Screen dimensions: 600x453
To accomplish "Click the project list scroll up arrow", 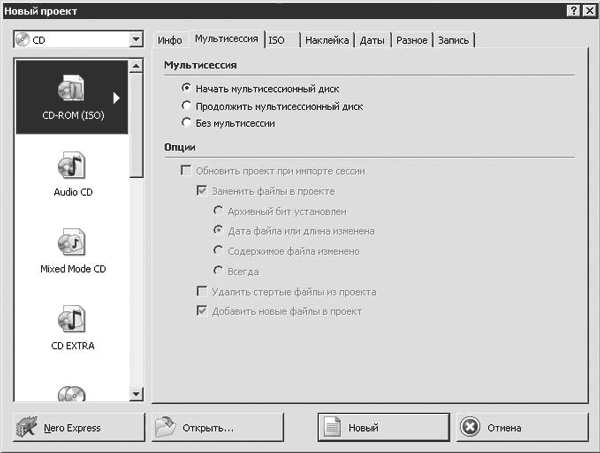I will [136, 67].
